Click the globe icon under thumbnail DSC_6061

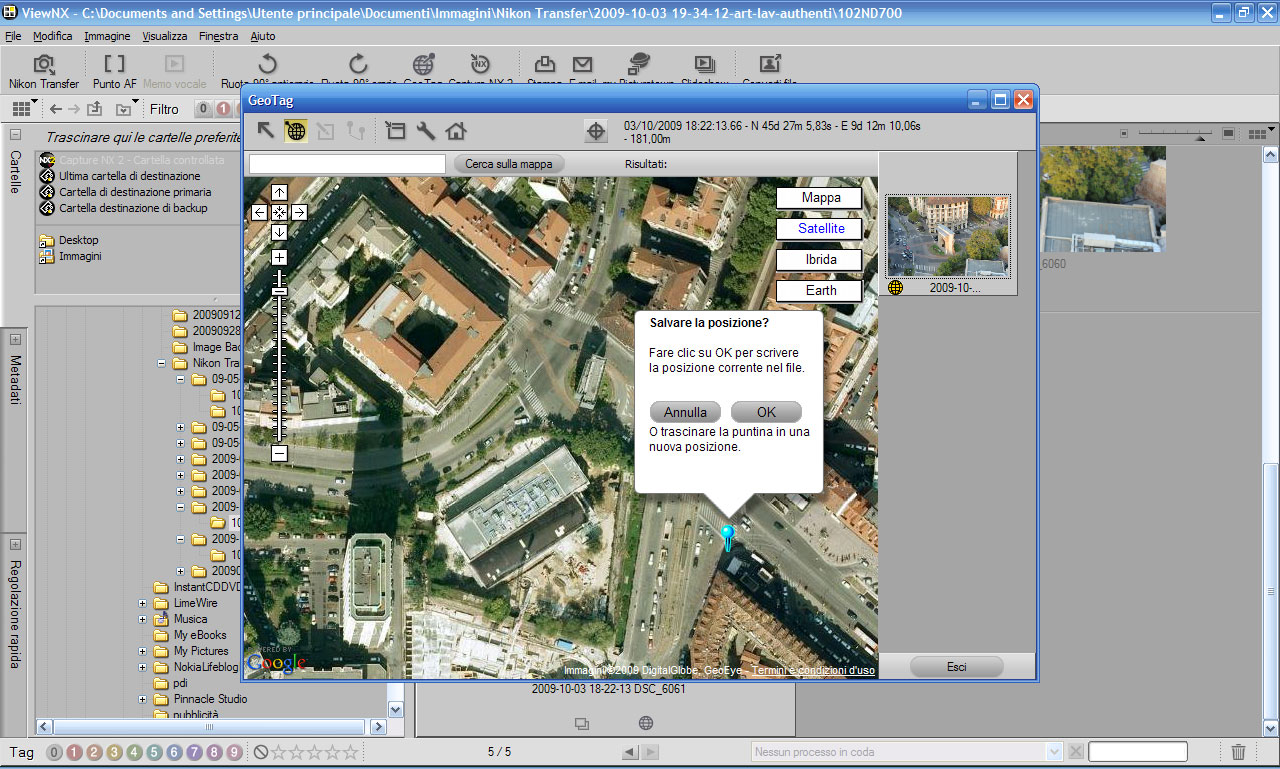point(646,723)
